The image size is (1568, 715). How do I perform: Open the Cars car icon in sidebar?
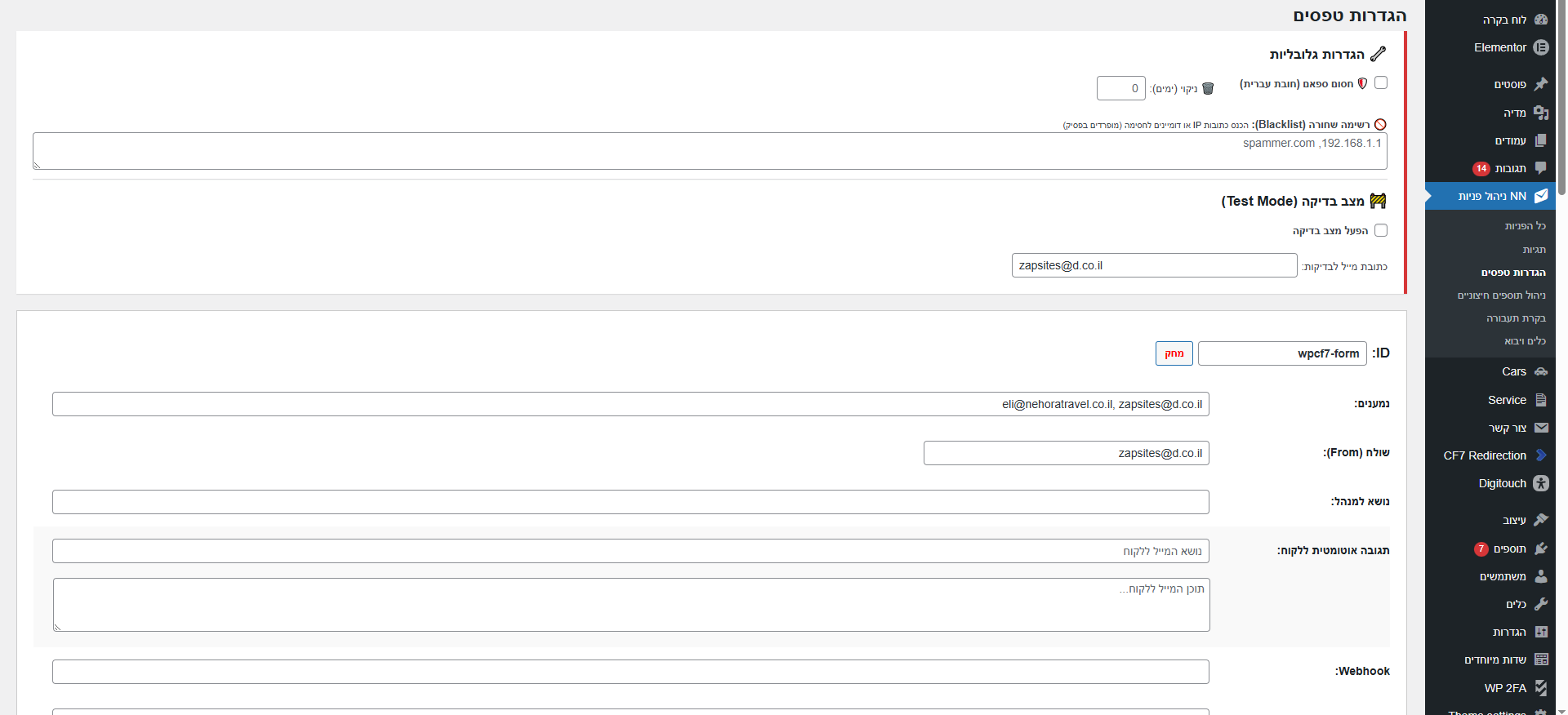click(1540, 371)
